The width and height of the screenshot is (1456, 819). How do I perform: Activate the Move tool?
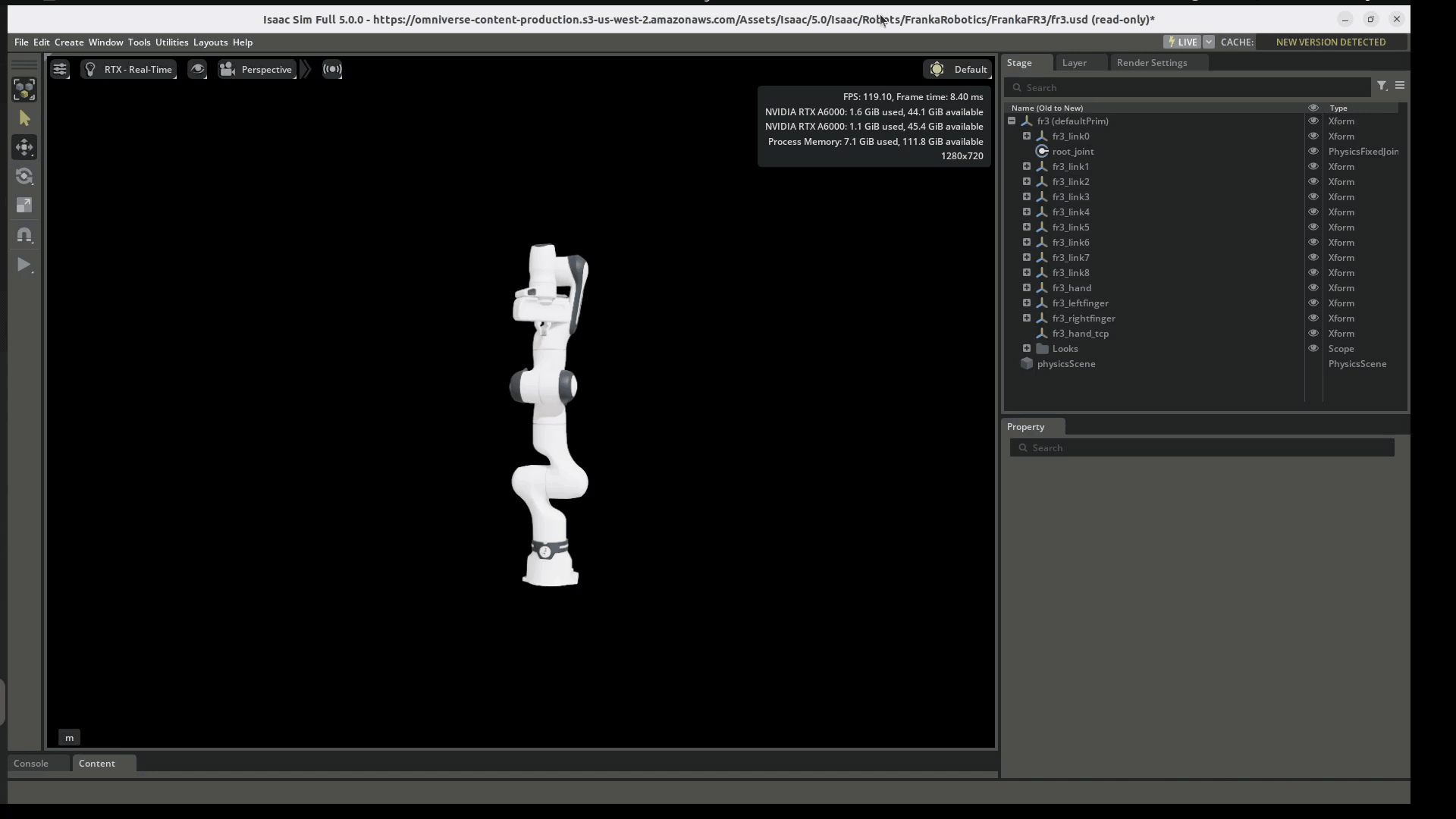[24, 147]
